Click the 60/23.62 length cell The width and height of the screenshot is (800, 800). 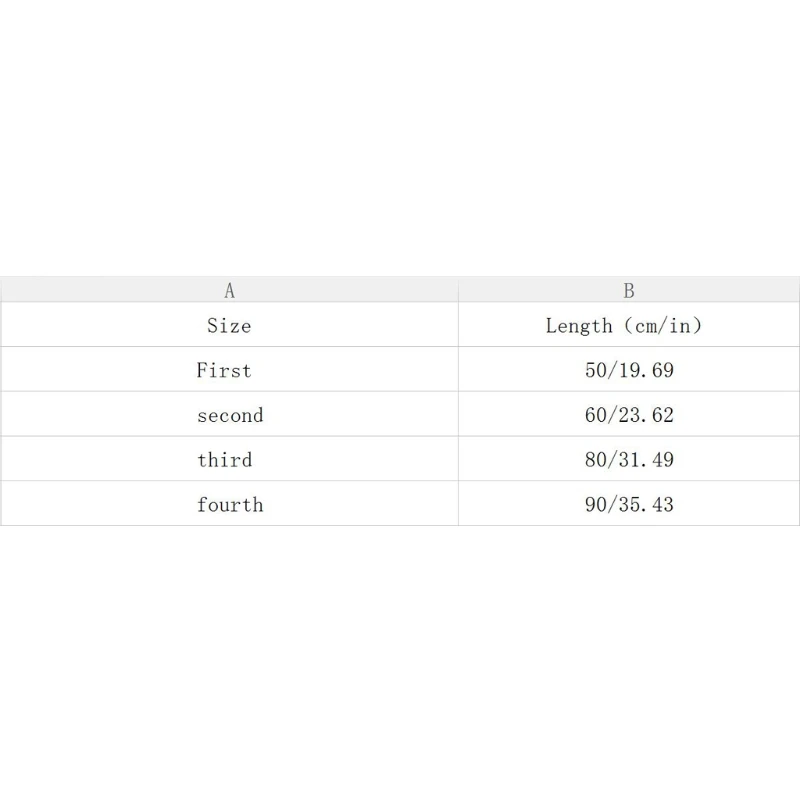[629, 415]
